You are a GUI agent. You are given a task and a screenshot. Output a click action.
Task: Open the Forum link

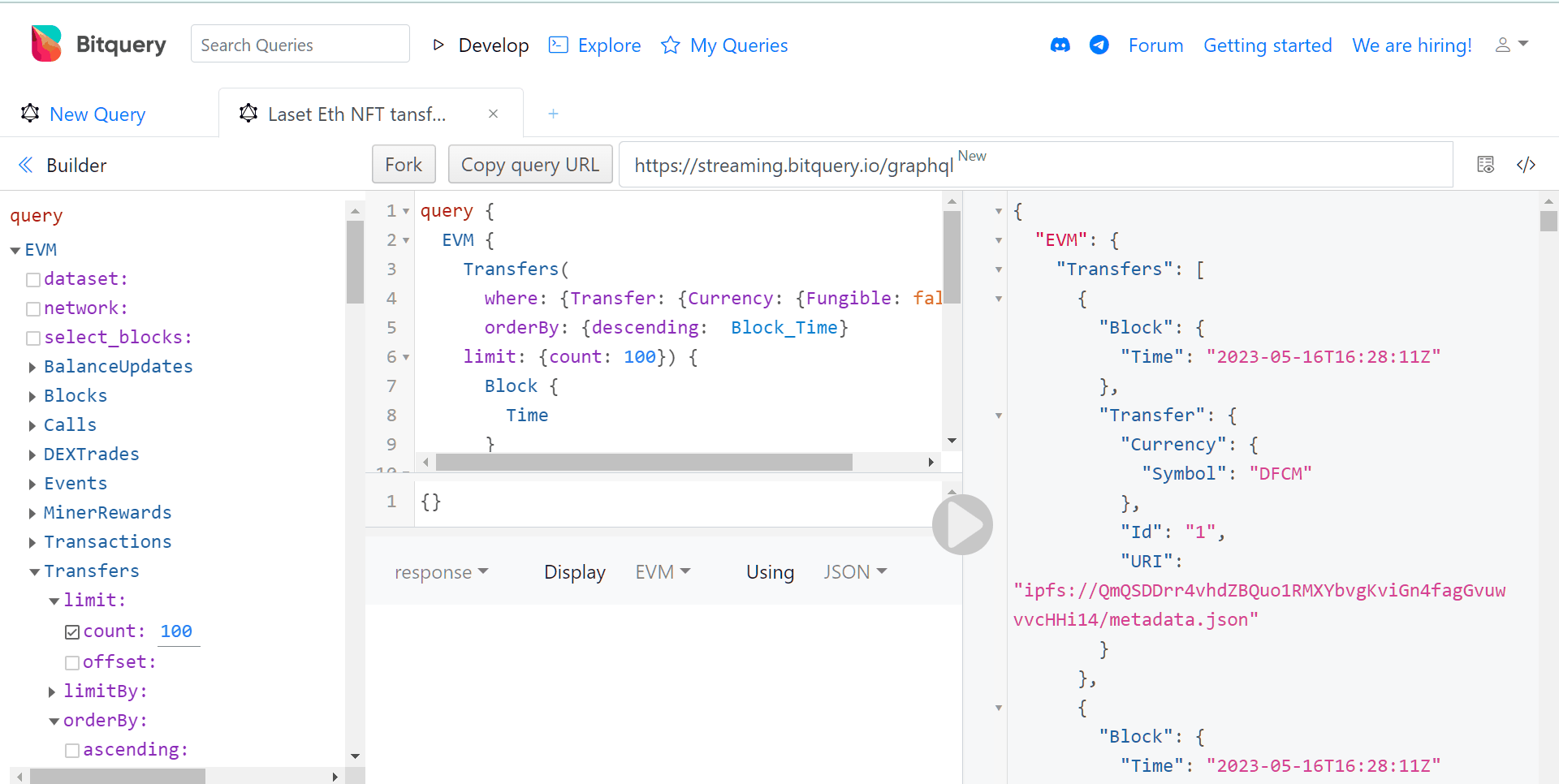pos(1155,45)
